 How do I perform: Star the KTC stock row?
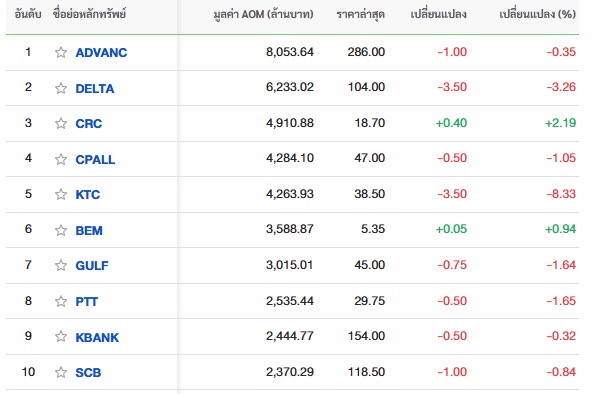pyautogui.click(x=61, y=194)
